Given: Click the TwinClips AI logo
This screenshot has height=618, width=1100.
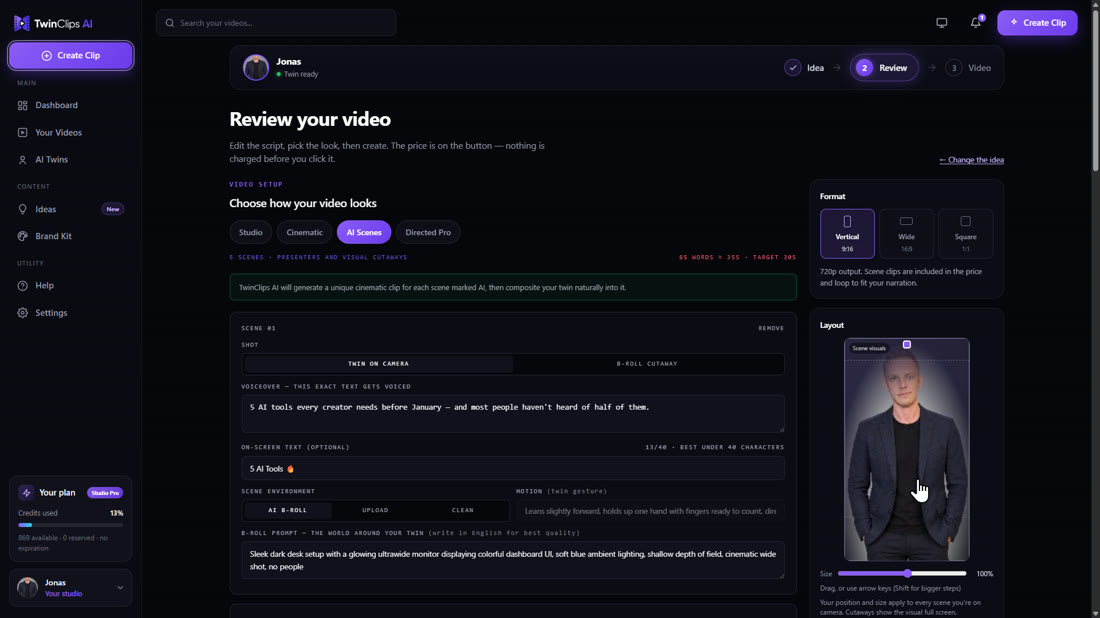Looking at the screenshot, I should [53, 23].
